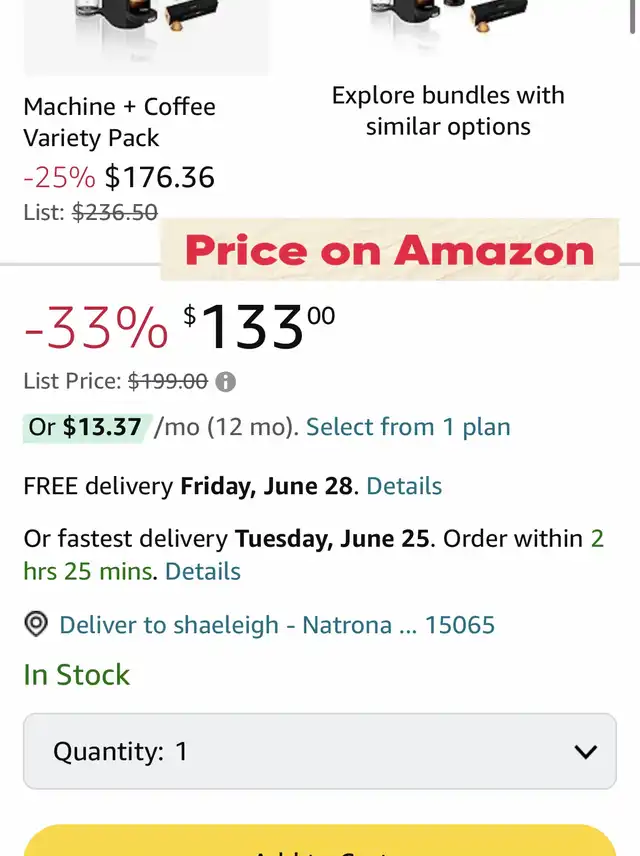
Task: Open Details link for fastest delivery
Action: 203,572
